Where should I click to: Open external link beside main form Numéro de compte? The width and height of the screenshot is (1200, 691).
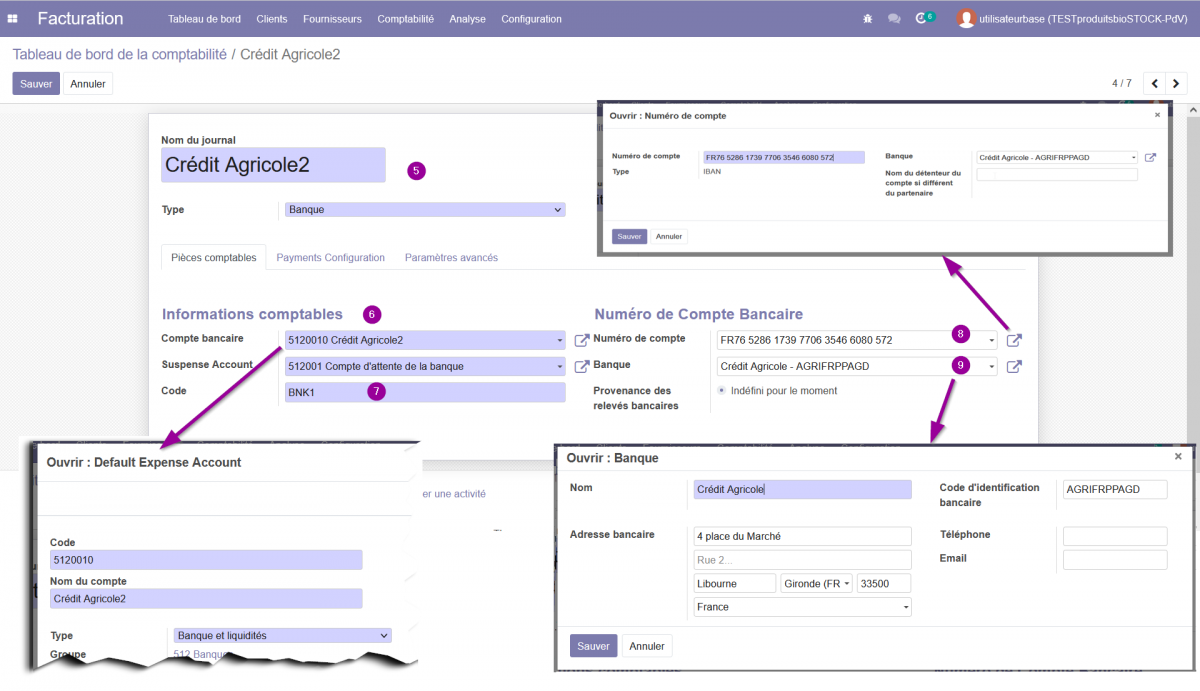(1014, 340)
